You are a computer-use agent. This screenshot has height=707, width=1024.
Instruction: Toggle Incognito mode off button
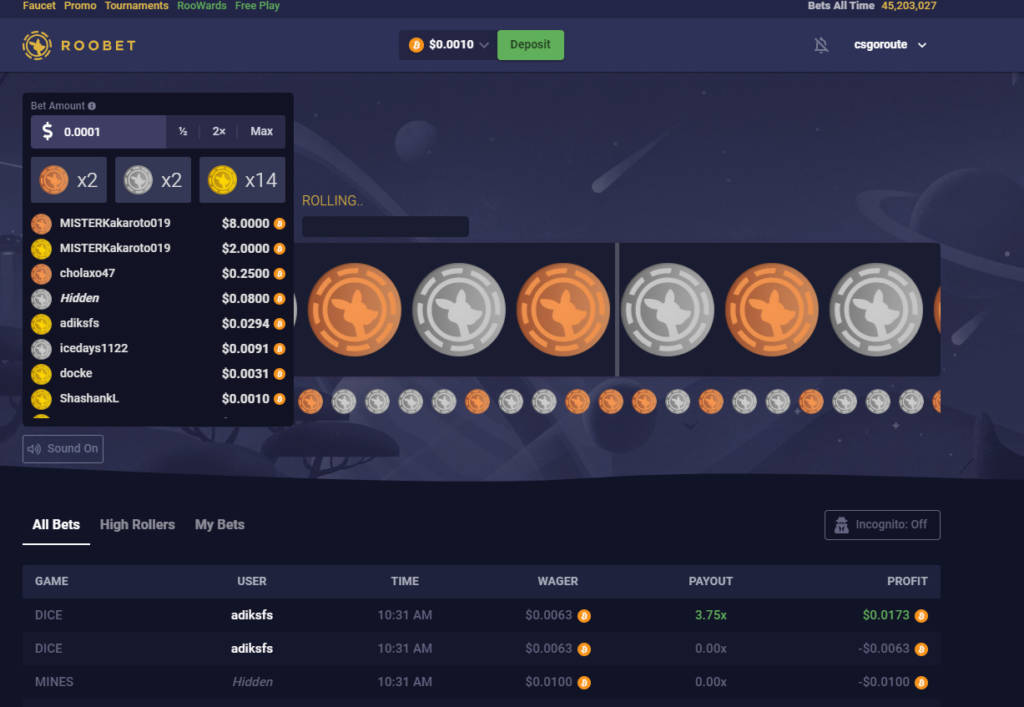pos(882,525)
